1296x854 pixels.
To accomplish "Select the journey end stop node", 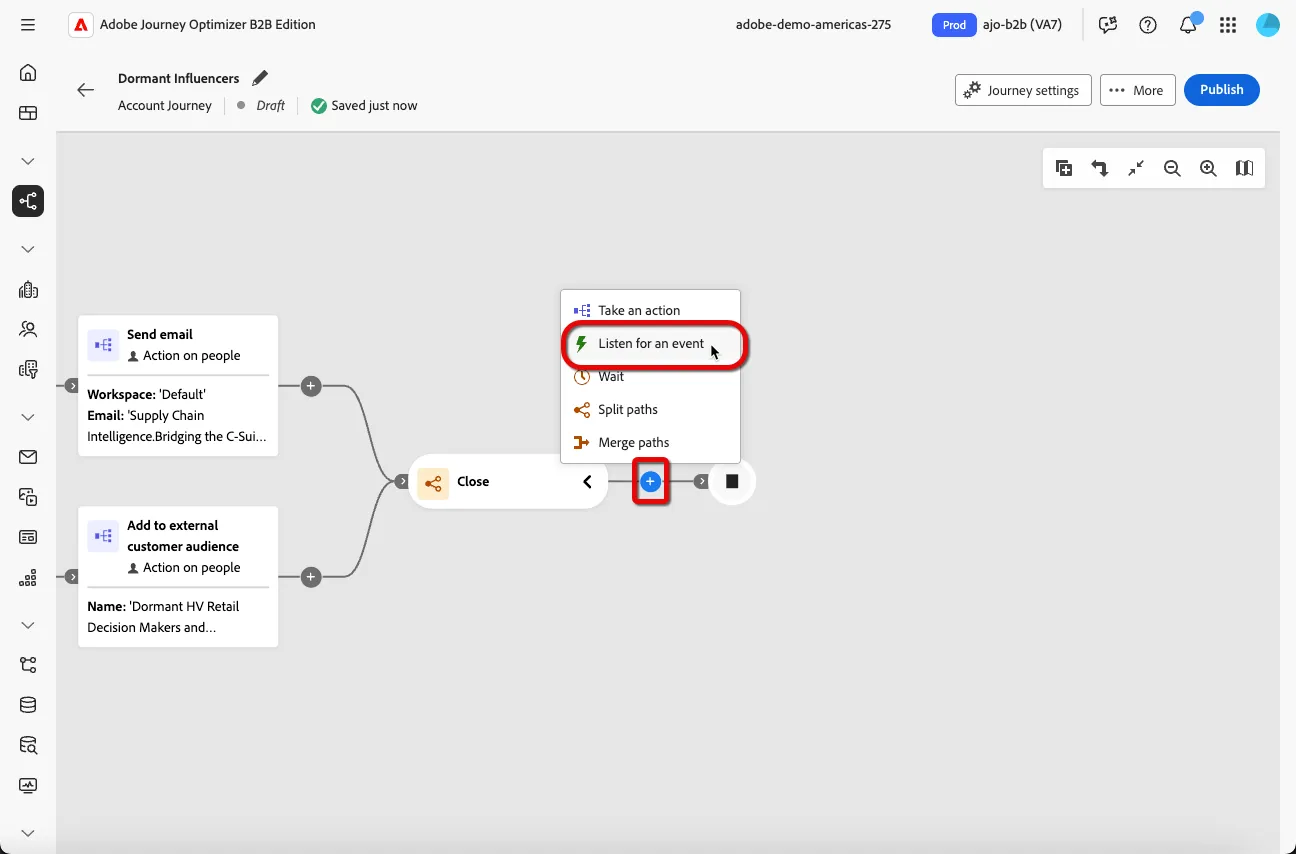I will click(732, 482).
